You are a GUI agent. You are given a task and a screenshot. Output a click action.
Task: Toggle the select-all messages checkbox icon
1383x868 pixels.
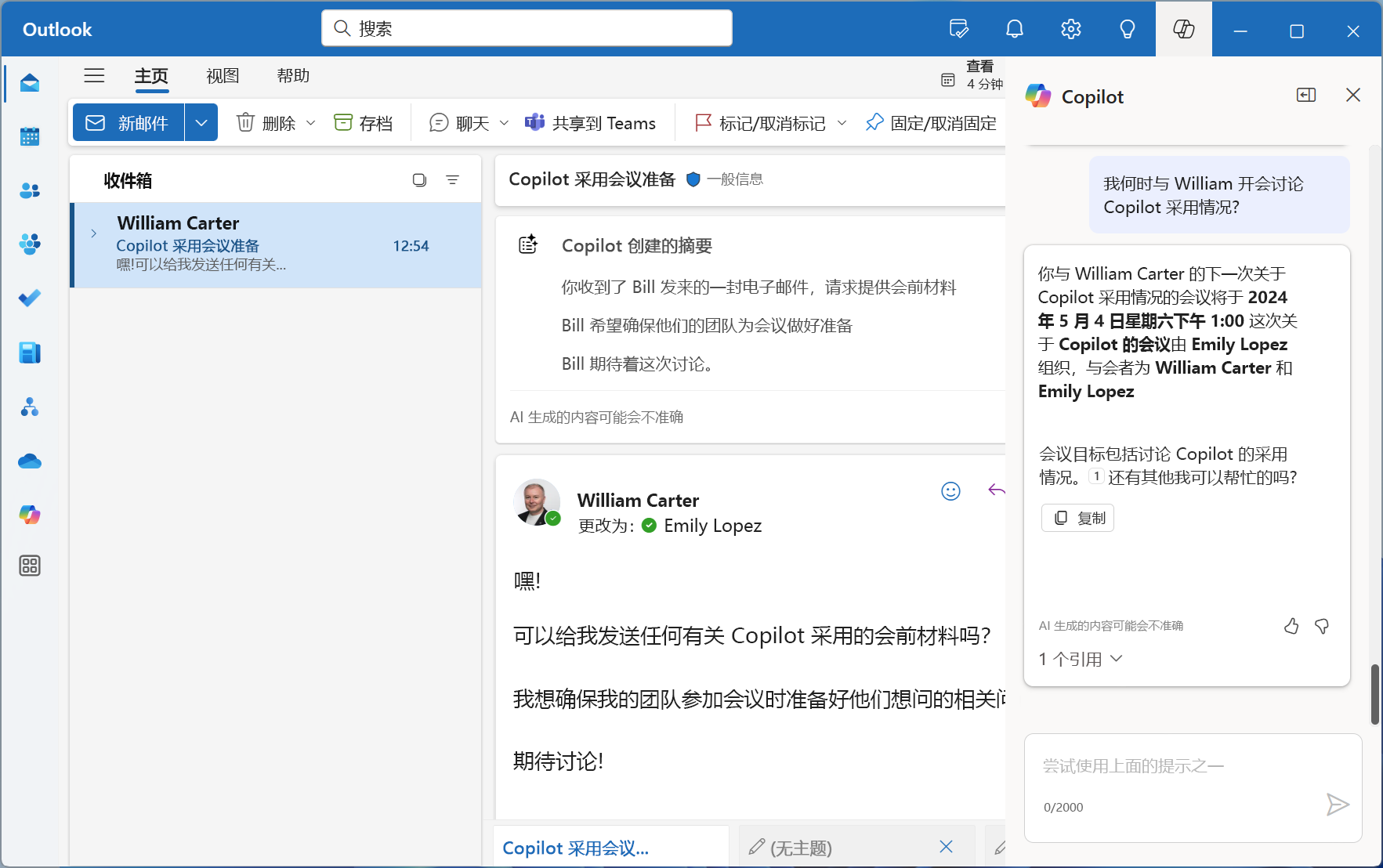pos(419,179)
